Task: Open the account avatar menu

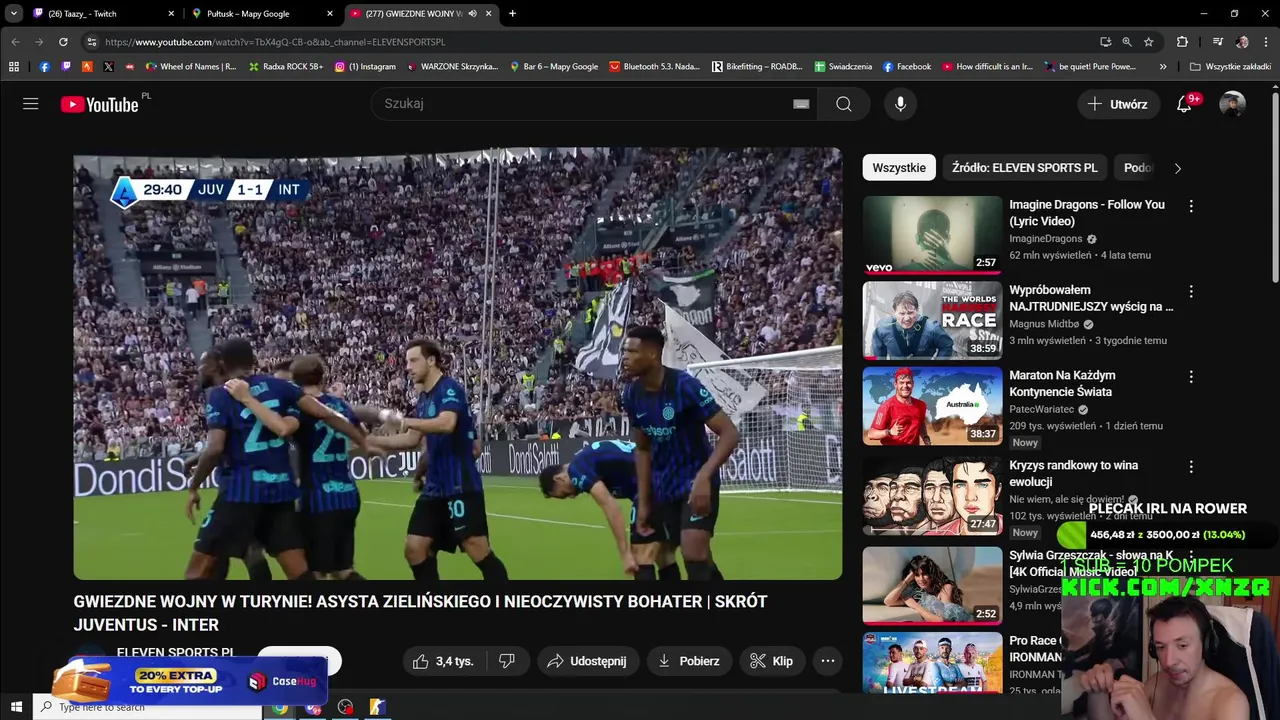Action: [1232, 104]
